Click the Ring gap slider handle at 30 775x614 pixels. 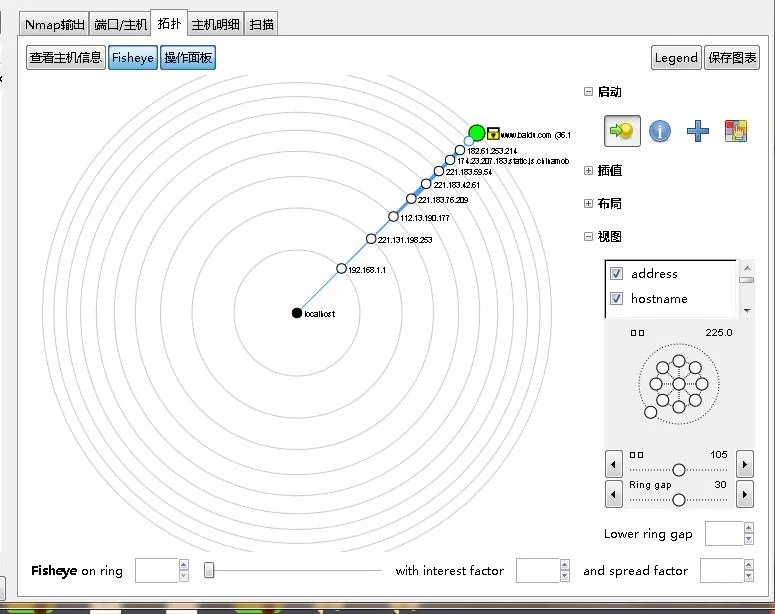point(679,500)
